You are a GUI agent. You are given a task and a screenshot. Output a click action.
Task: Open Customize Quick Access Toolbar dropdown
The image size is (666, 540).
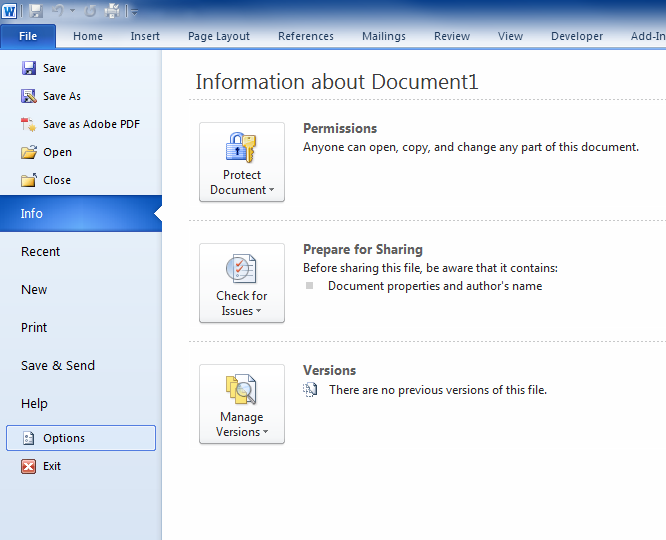pos(134,12)
